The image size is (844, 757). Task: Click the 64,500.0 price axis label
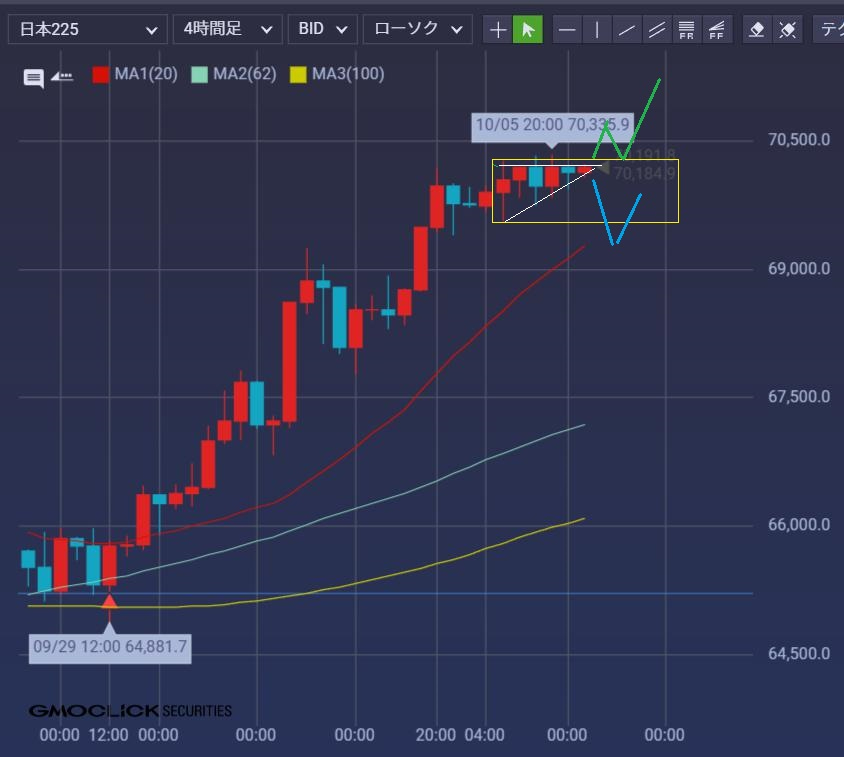[x=799, y=654]
